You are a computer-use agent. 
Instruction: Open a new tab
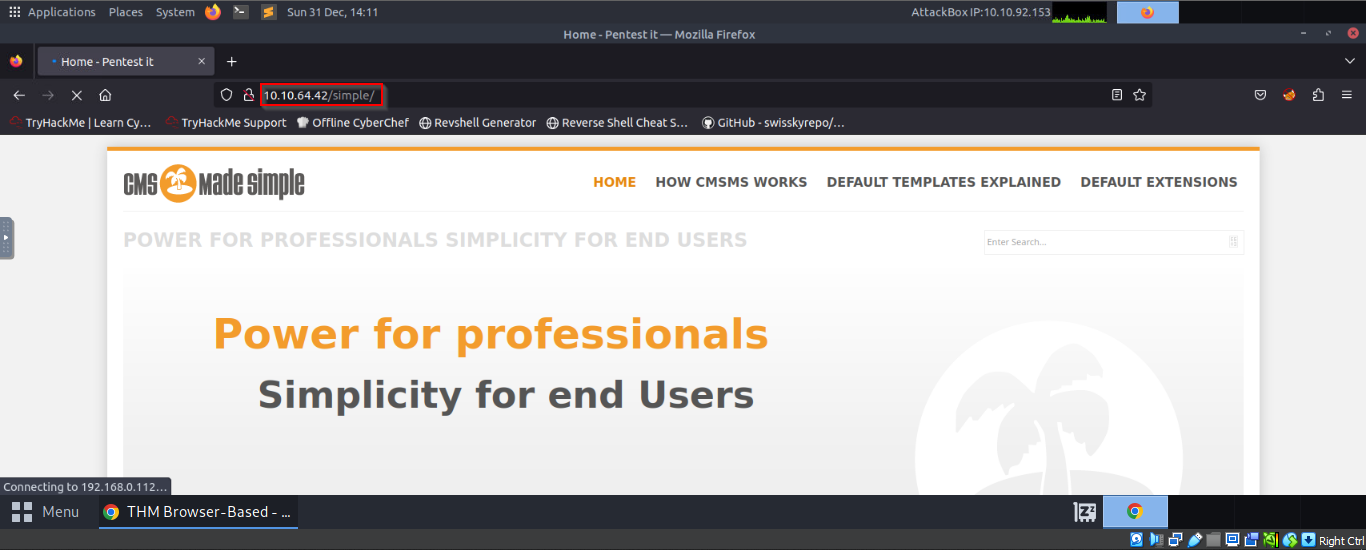click(231, 61)
